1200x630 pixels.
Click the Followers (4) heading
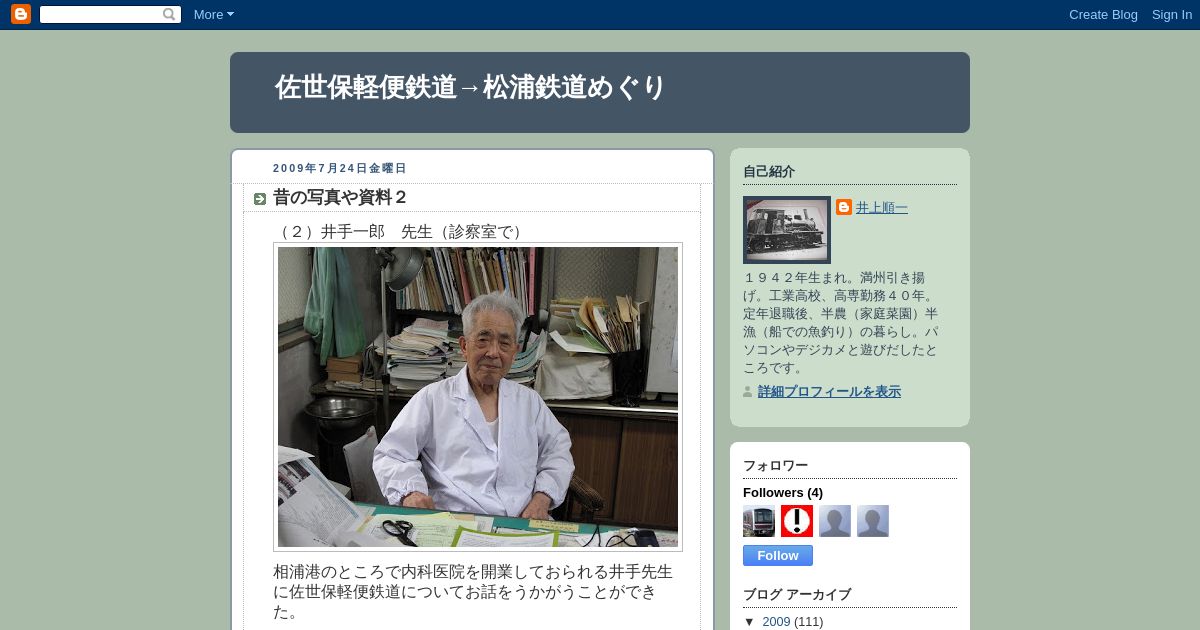click(783, 493)
